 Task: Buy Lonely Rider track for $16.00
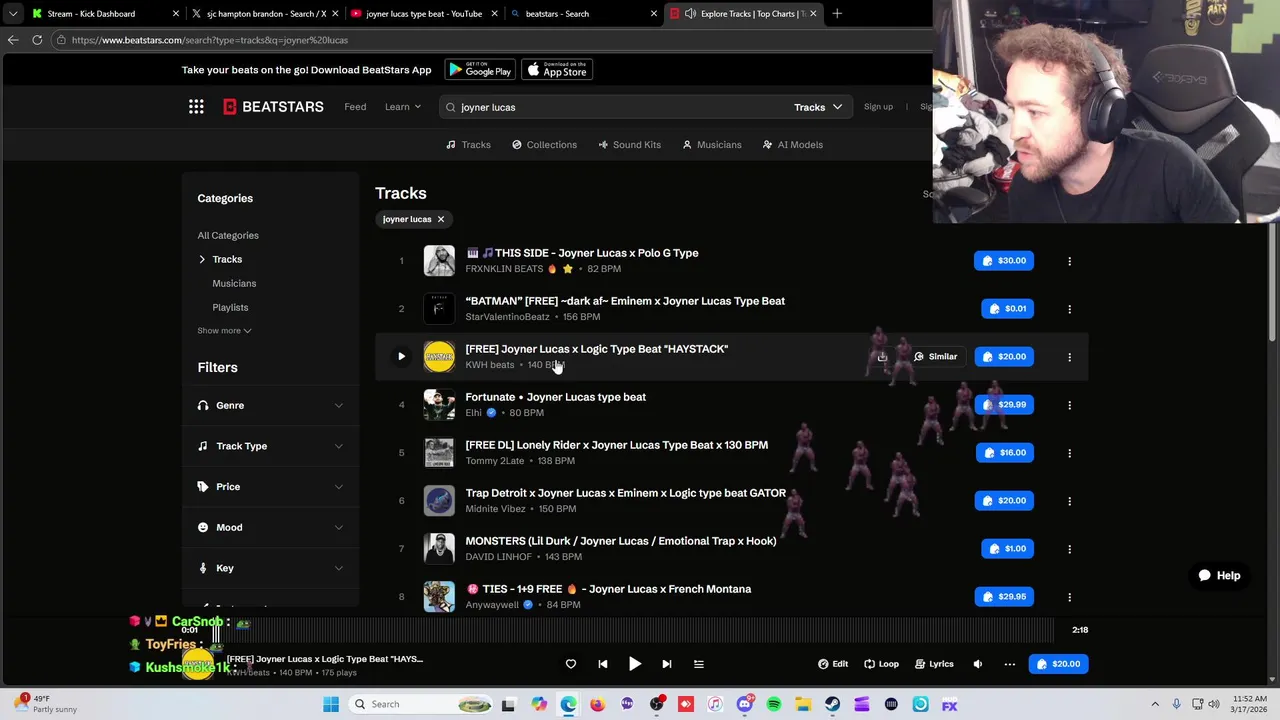[x=1005, y=453]
